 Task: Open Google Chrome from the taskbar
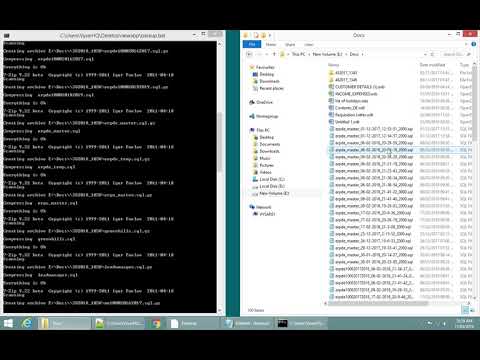(156, 323)
